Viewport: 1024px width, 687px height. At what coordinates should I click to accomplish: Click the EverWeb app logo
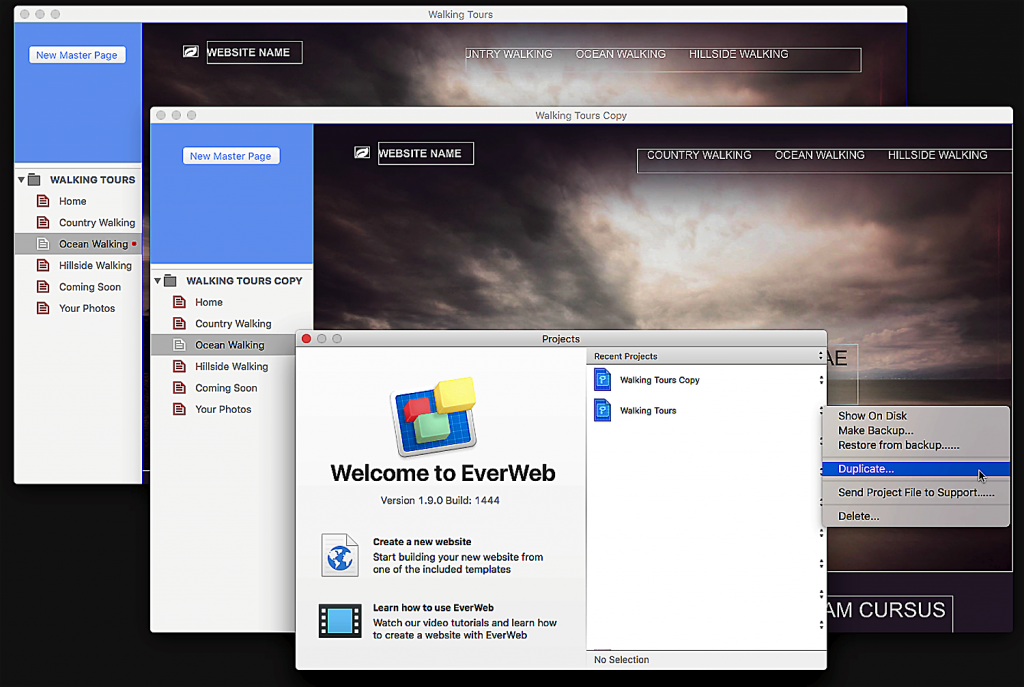coord(434,416)
